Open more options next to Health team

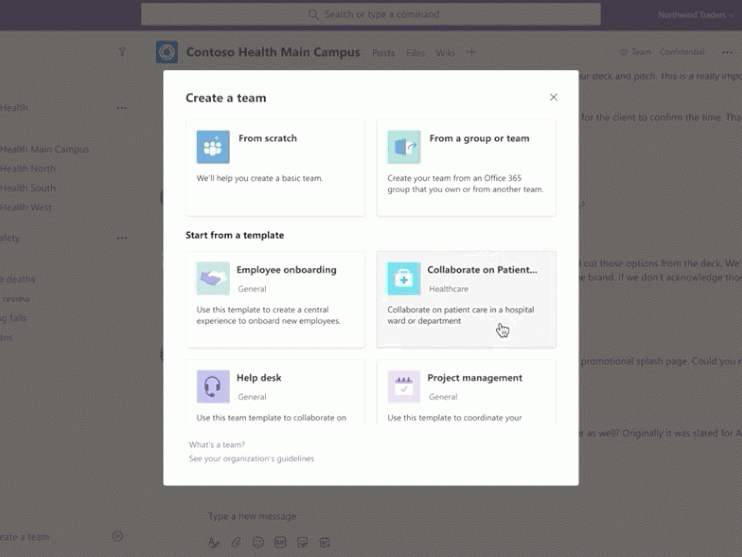[x=122, y=108]
